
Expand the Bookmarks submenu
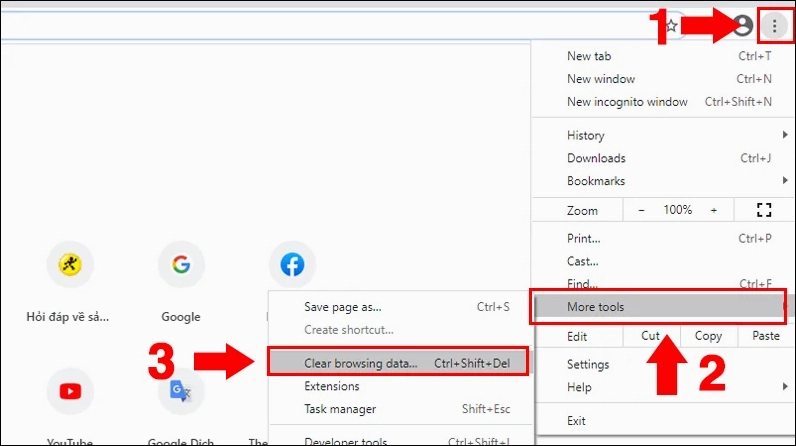click(663, 181)
